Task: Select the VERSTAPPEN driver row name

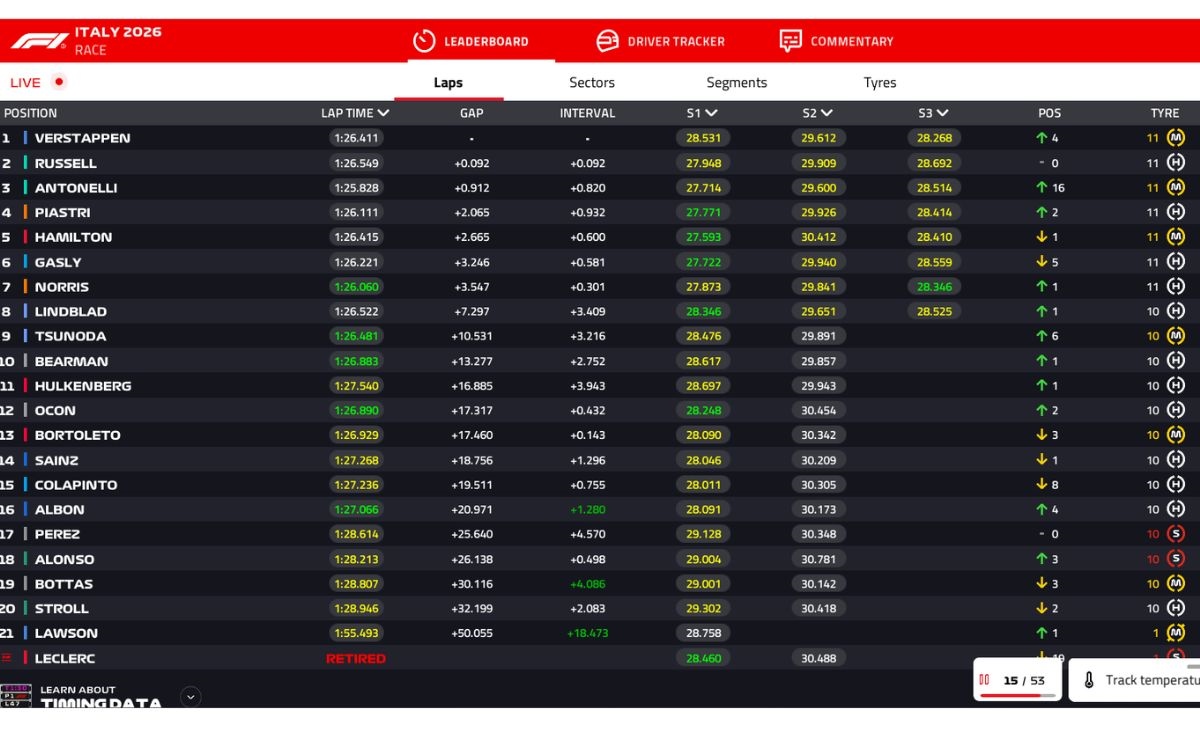Action: (82, 138)
